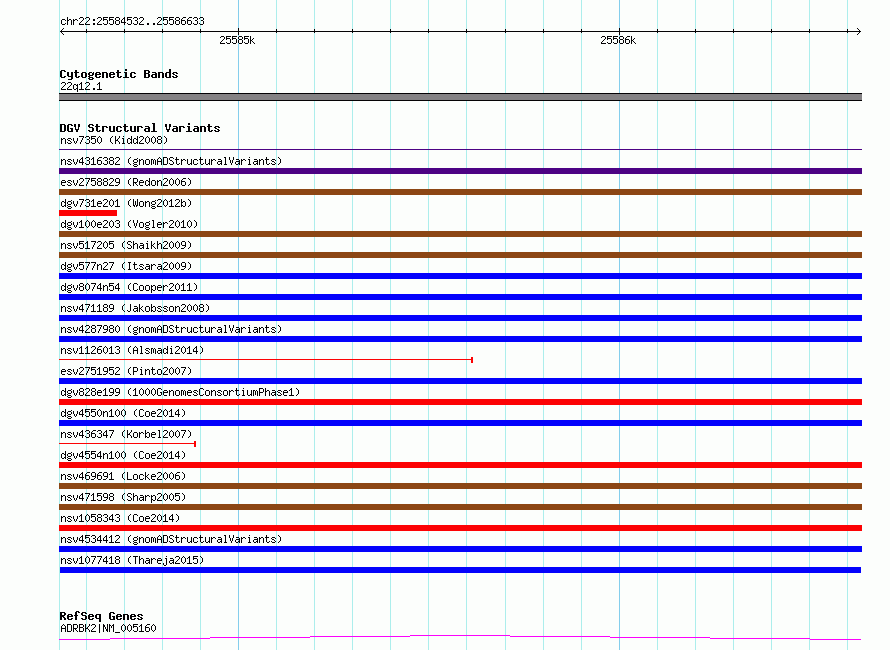Open the DGV Structural Variants track heading

140,128
